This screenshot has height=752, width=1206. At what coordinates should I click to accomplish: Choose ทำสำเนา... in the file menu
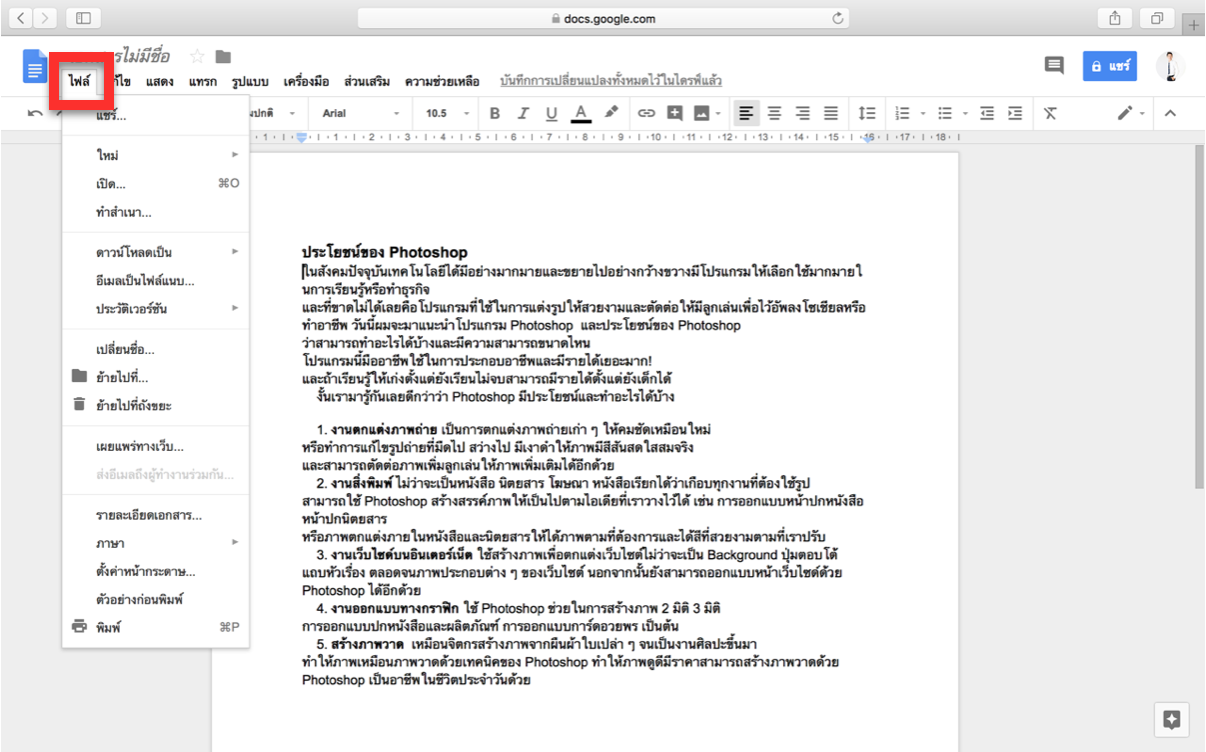156,213
